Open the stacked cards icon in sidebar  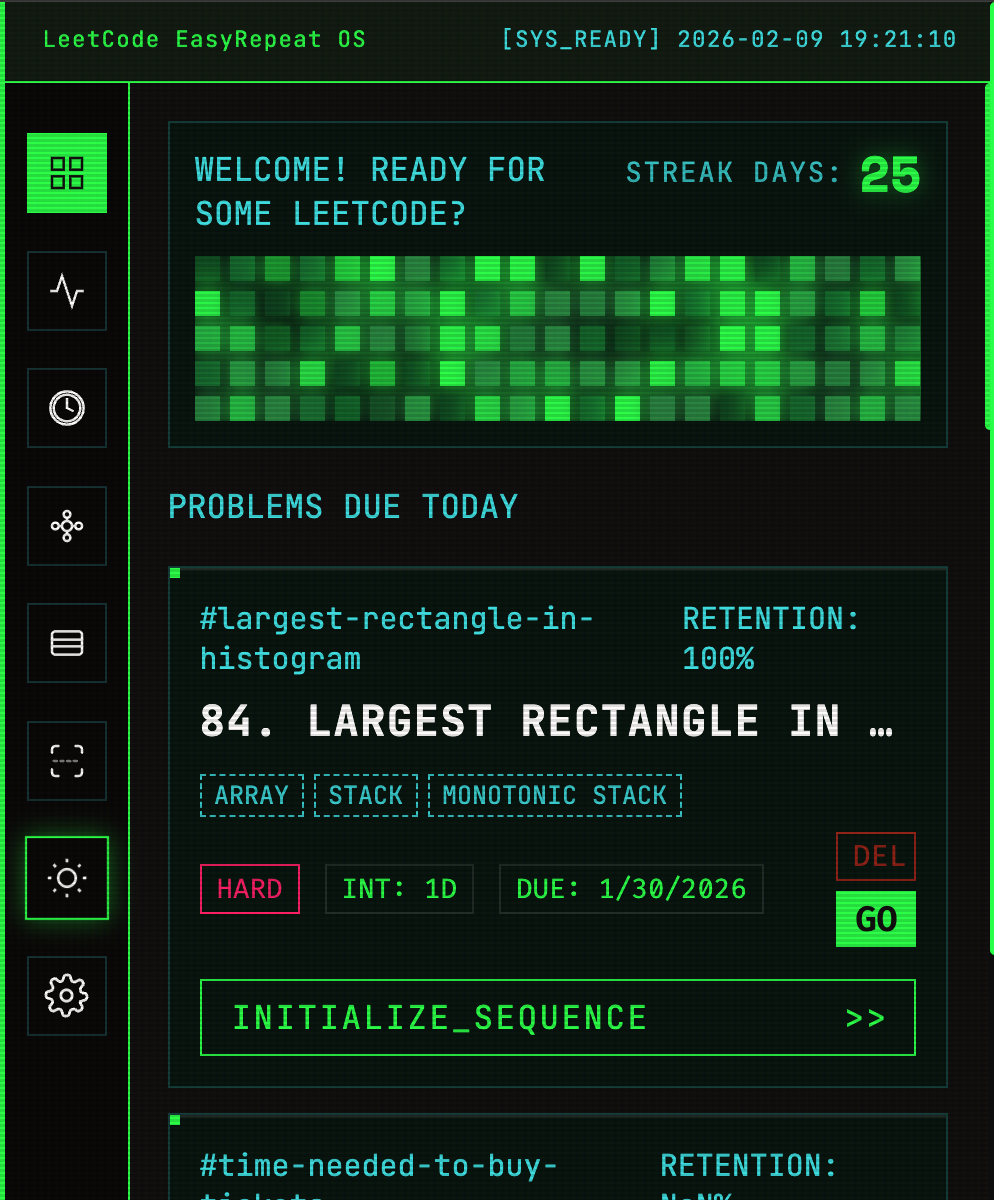[67, 643]
